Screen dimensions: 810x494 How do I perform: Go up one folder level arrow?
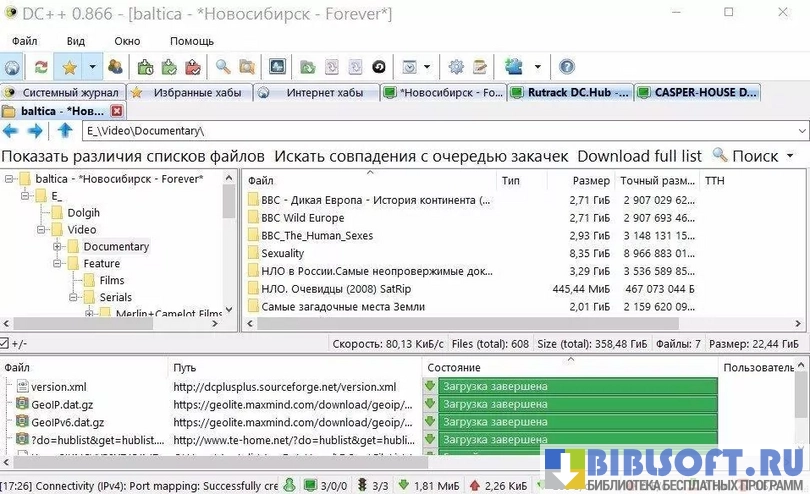[65, 131]
